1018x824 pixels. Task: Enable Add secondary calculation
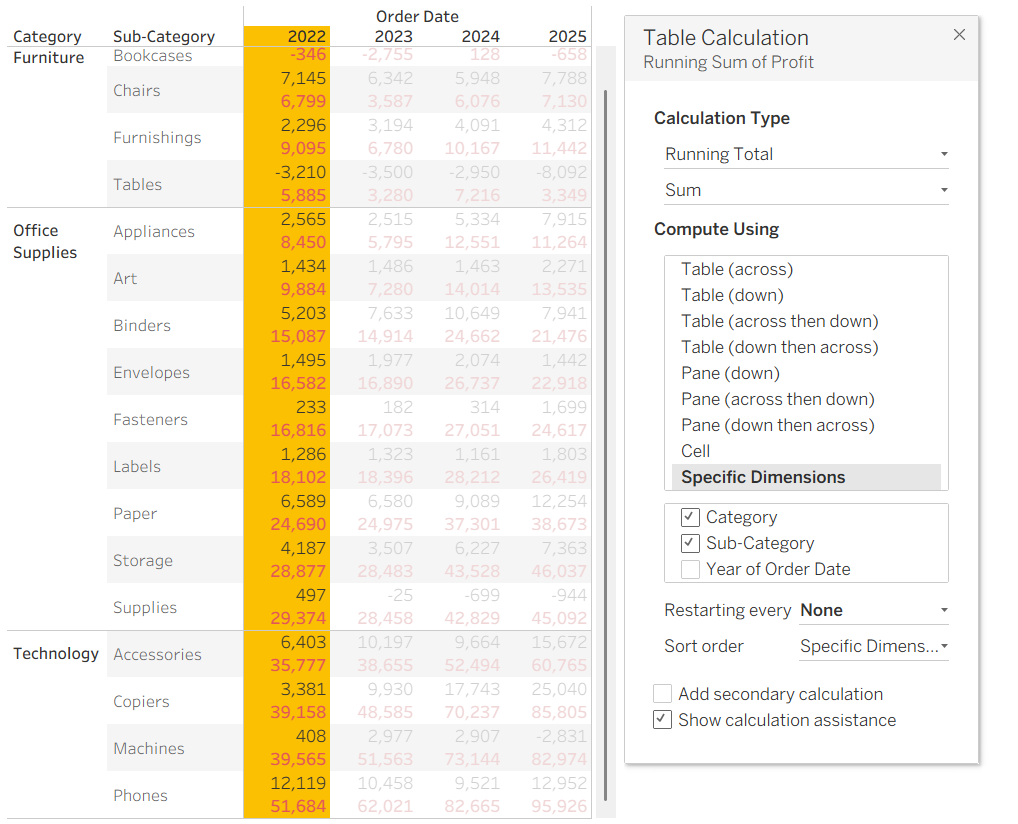(x=662, y=694)
